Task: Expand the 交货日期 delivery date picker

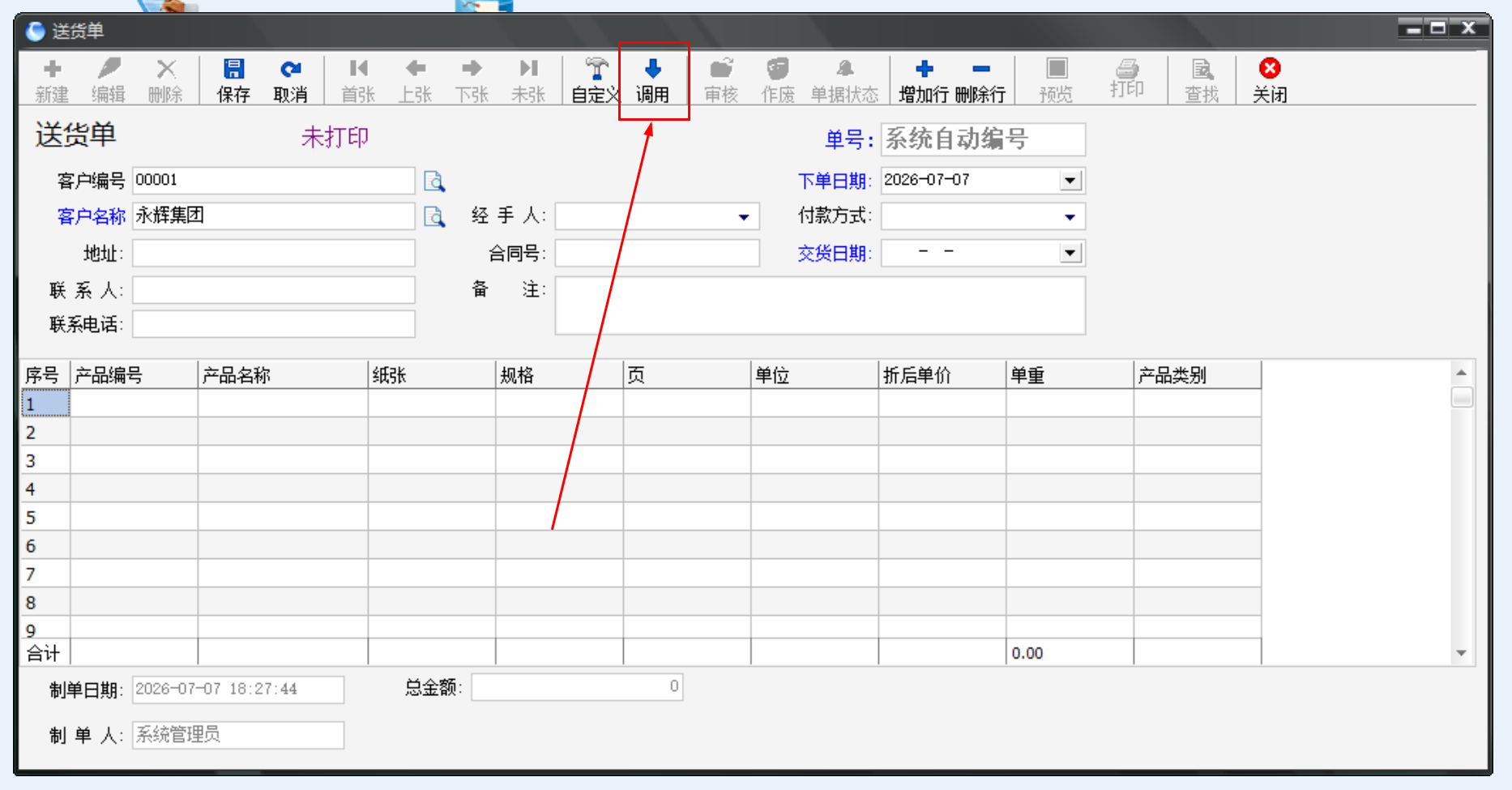Action: [1070, 254]
